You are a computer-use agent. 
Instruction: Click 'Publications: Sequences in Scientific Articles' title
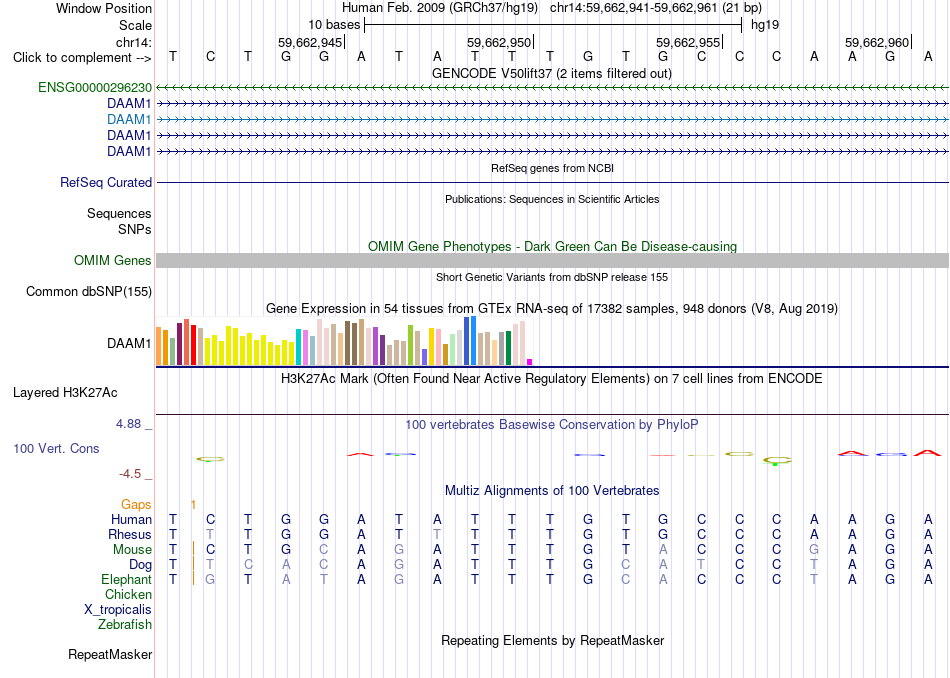tap(552, 199)
